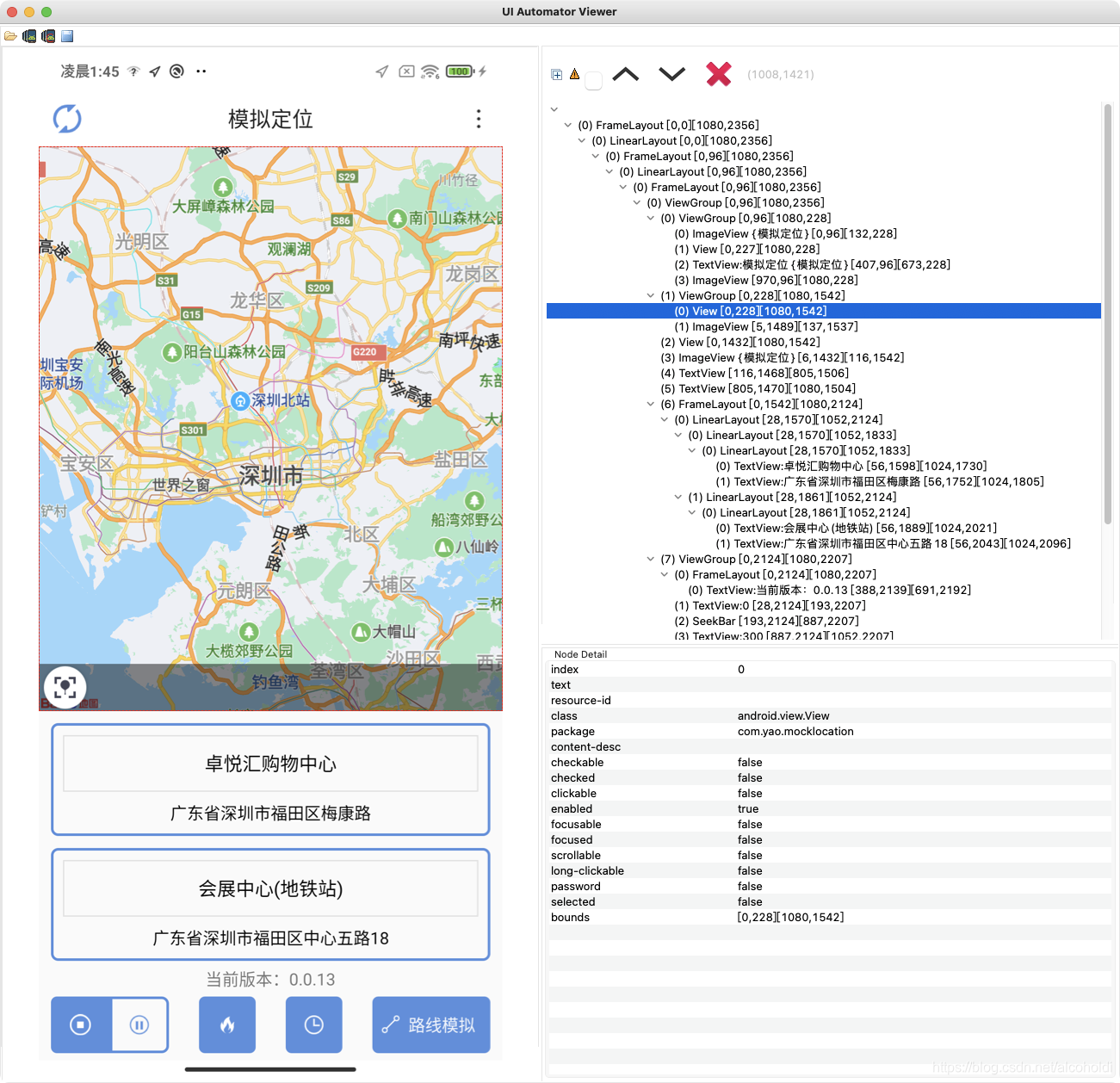Tap the 路线模拟 route simulation button
1120x1083 pixels.
[x=431, y=1024]
